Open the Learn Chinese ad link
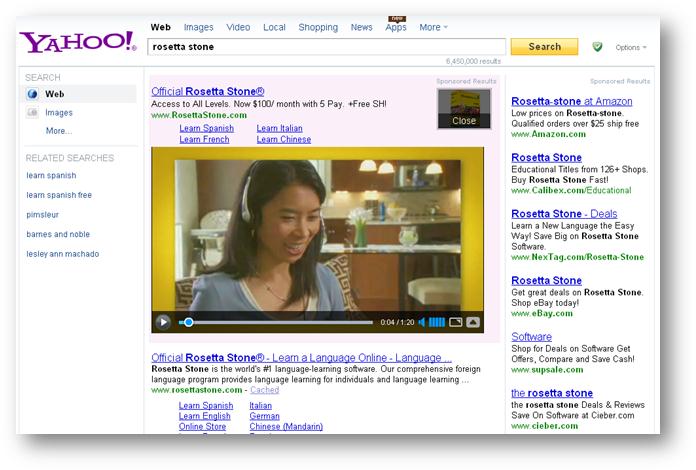The height and width of the screenshot is (470, 696). (284, 139)
